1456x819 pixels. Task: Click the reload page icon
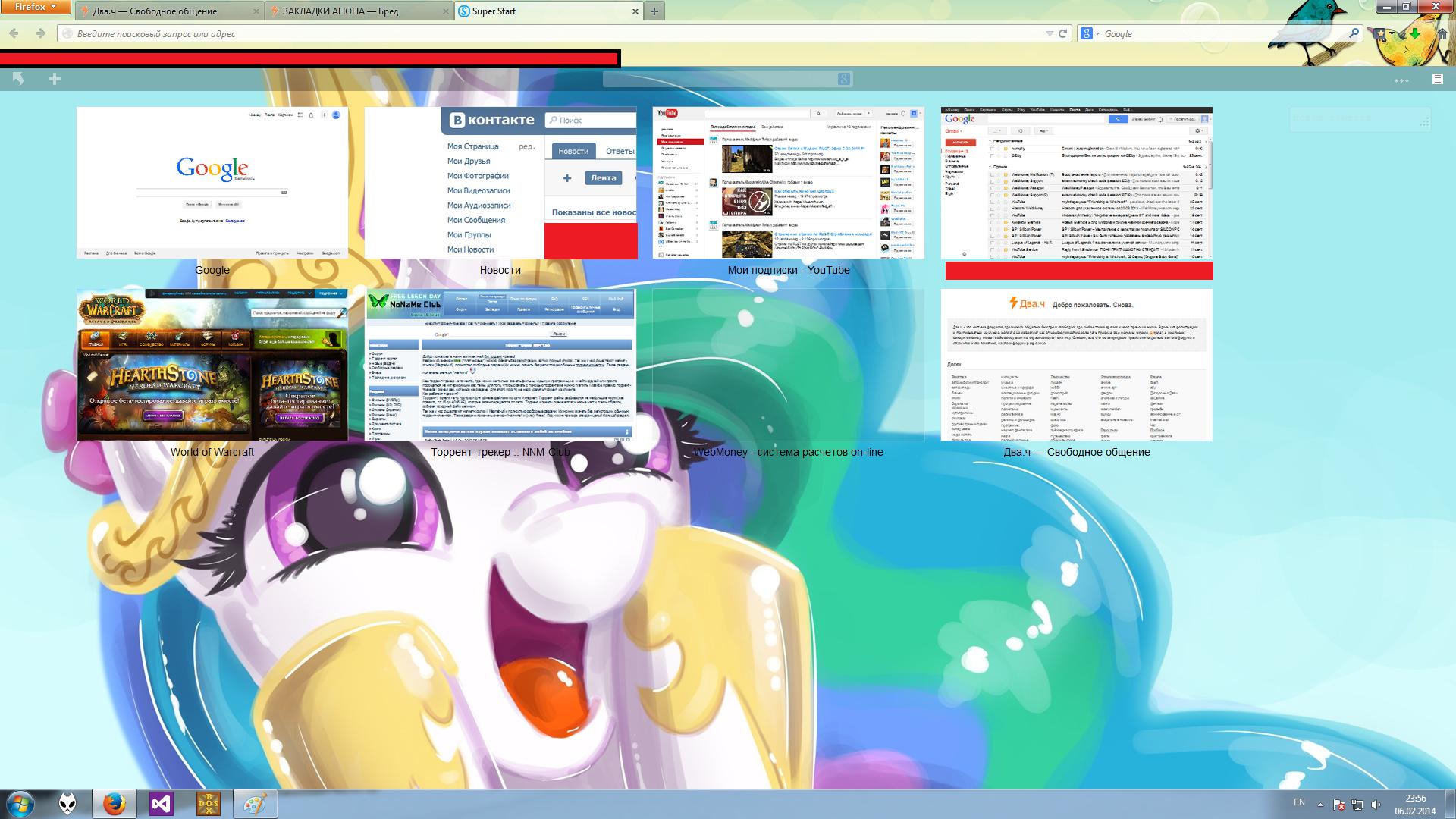[x=1062, y=33]
